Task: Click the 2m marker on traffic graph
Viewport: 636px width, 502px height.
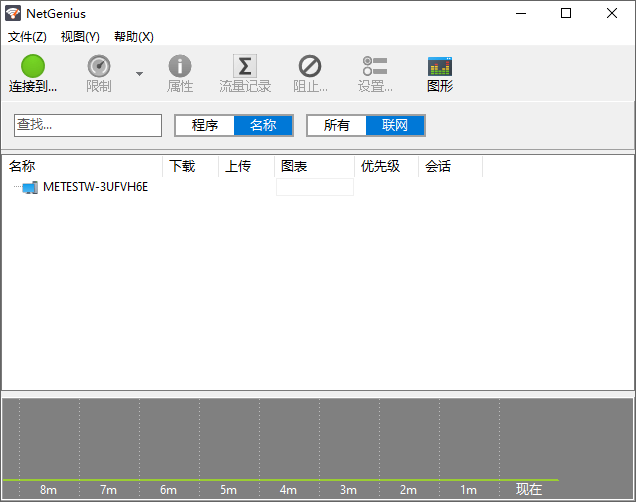Action: click(408, 490)
